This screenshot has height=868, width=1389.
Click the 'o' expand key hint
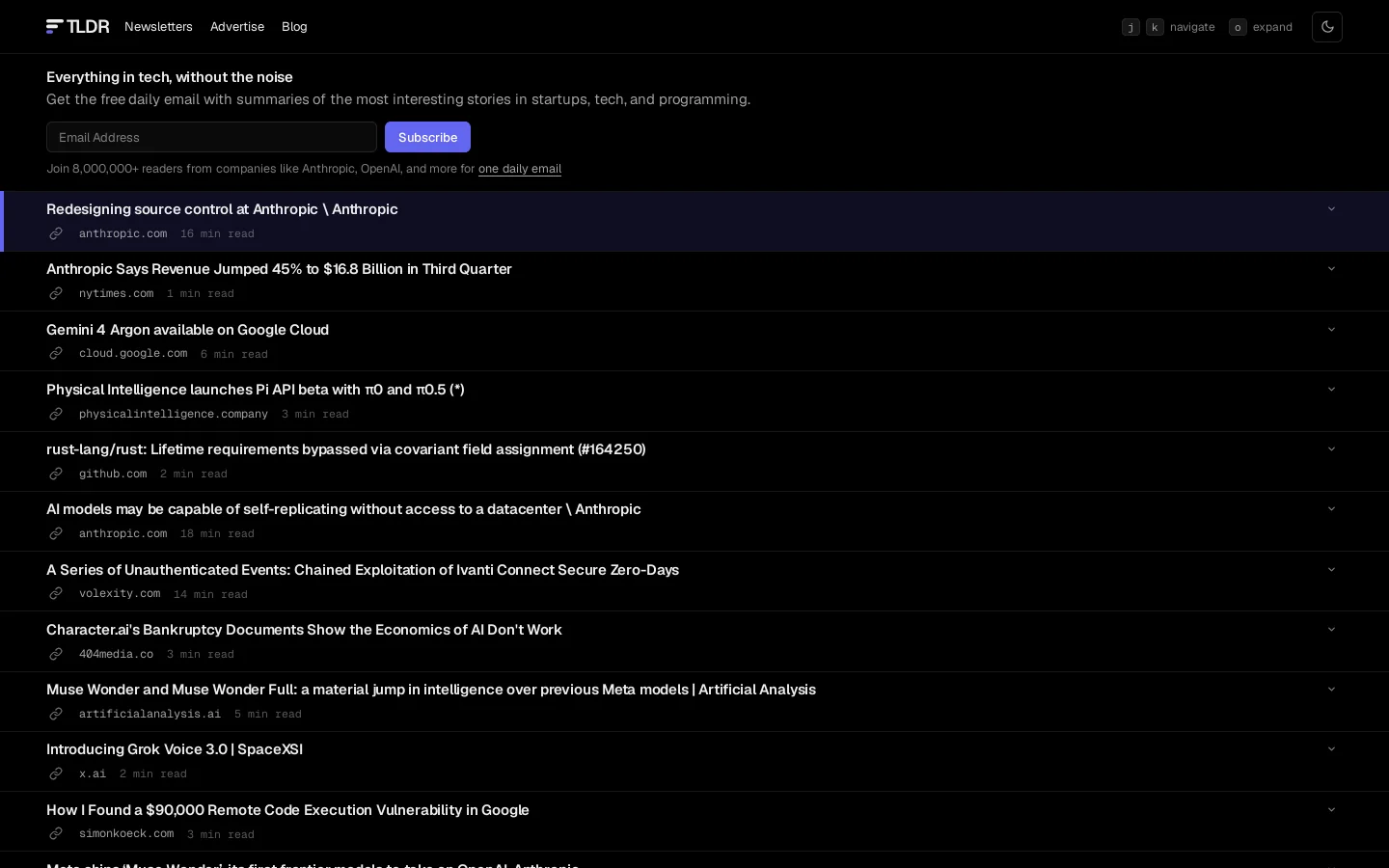[1238, 27]
